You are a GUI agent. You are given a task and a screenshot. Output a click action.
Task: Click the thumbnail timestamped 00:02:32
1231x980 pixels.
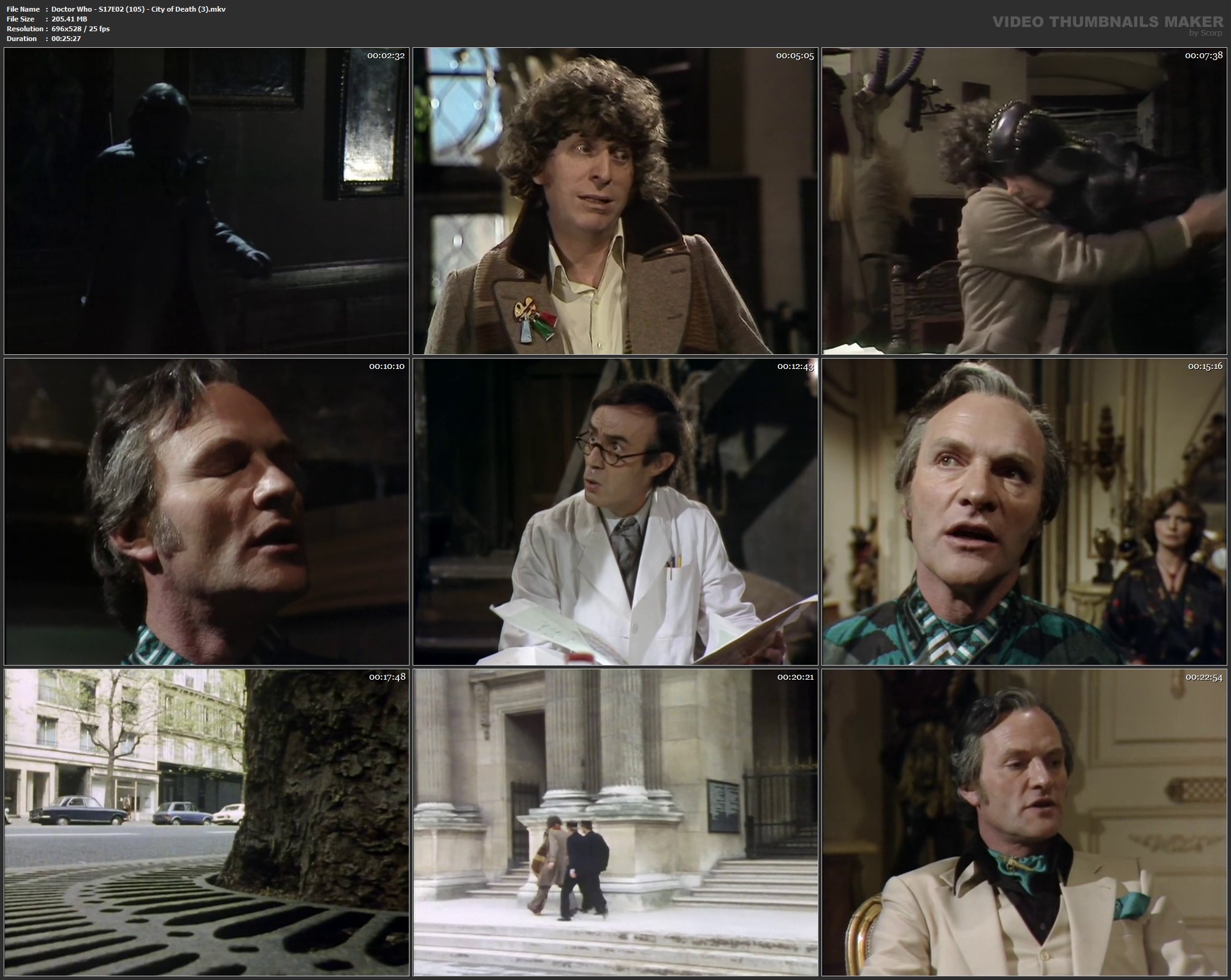pos(206,201)
